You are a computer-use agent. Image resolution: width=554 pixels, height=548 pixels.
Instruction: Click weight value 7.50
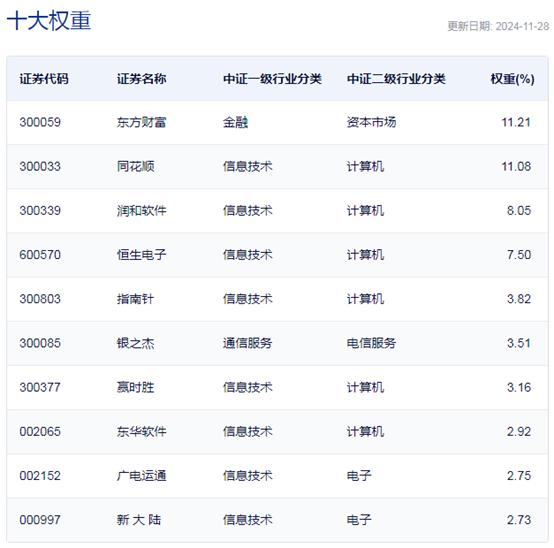[x=519, y=255]
